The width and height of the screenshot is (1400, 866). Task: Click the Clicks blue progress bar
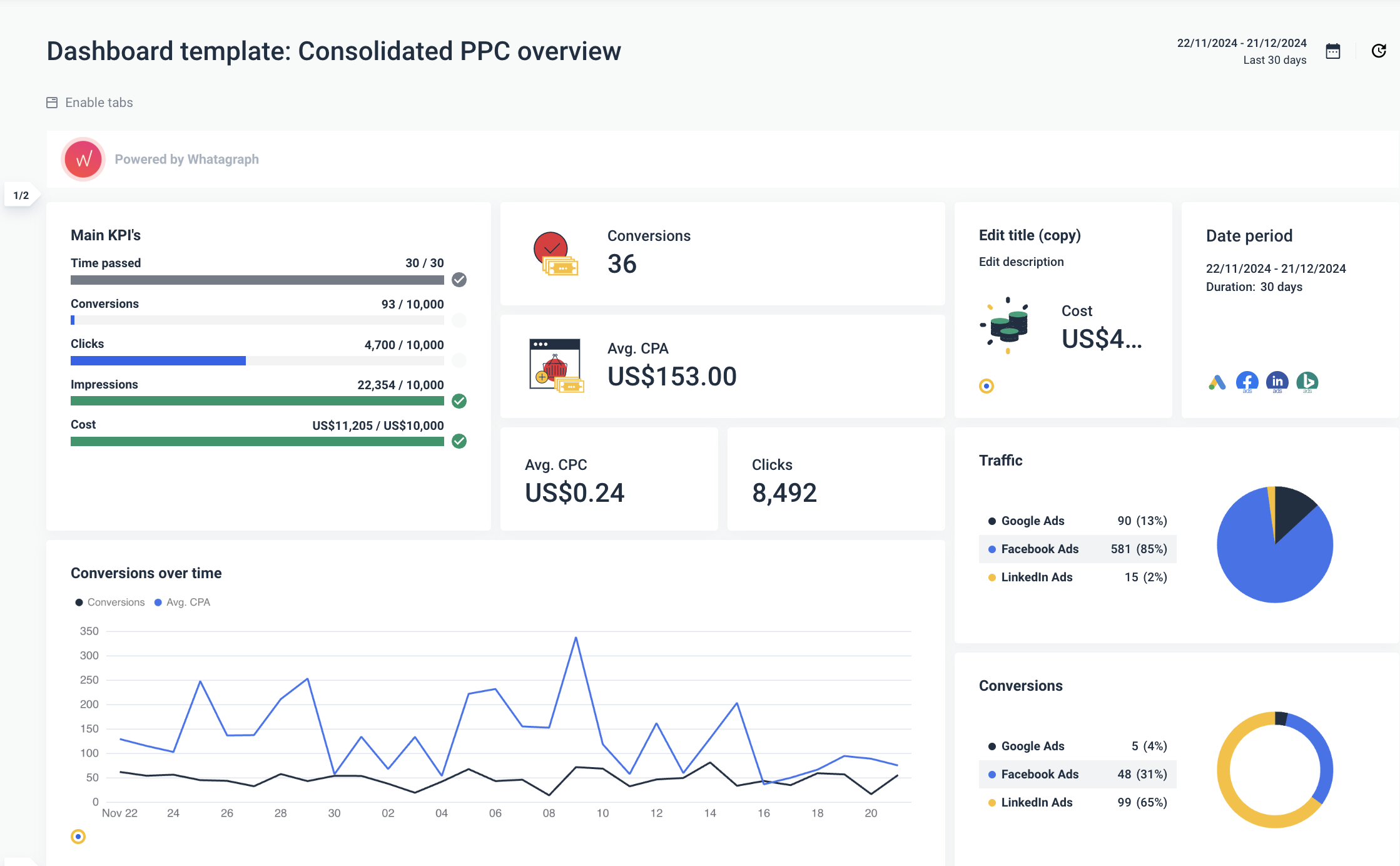tap(158, 360)
